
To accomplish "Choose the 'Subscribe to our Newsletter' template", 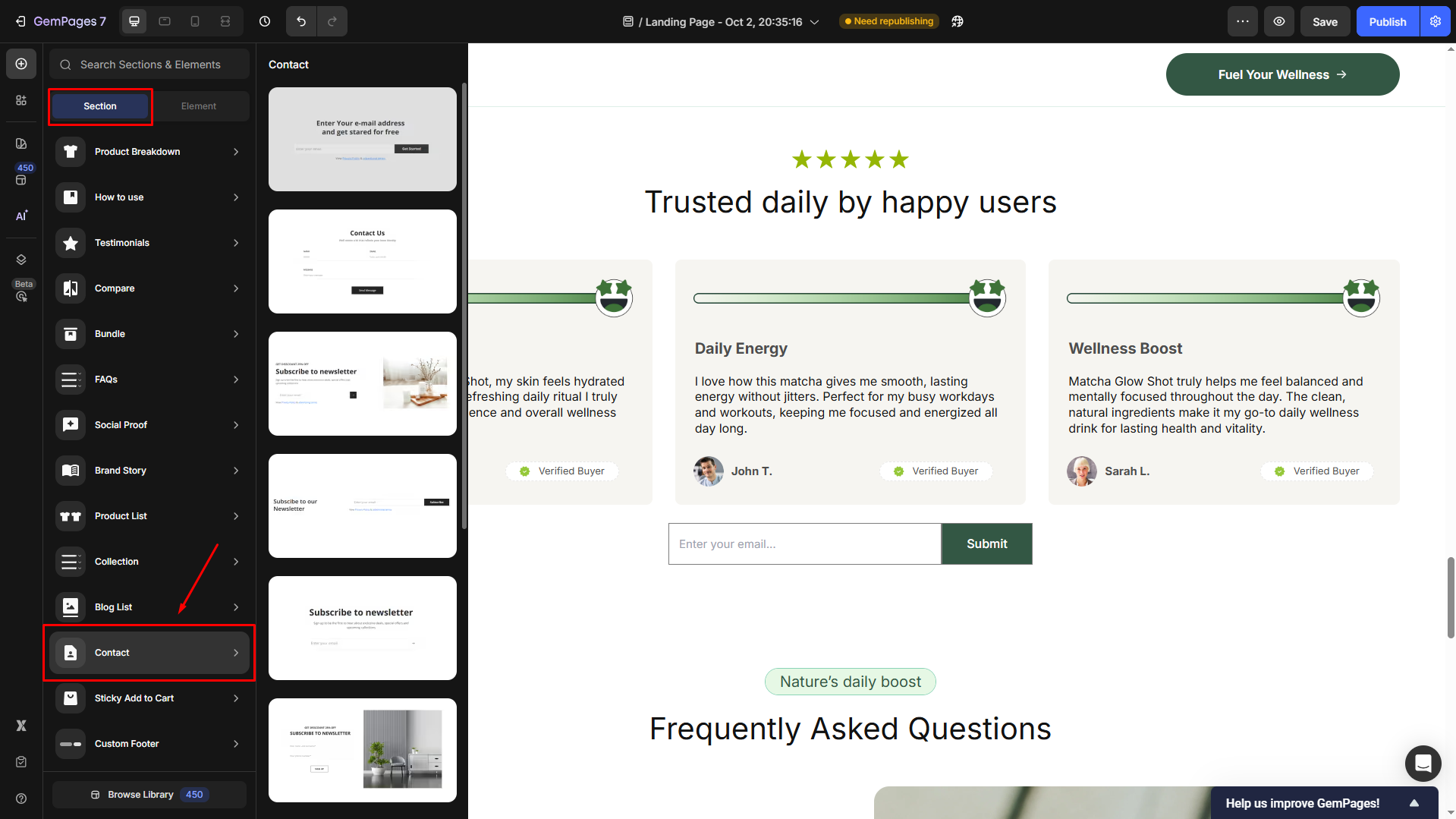I will point(363,506).
